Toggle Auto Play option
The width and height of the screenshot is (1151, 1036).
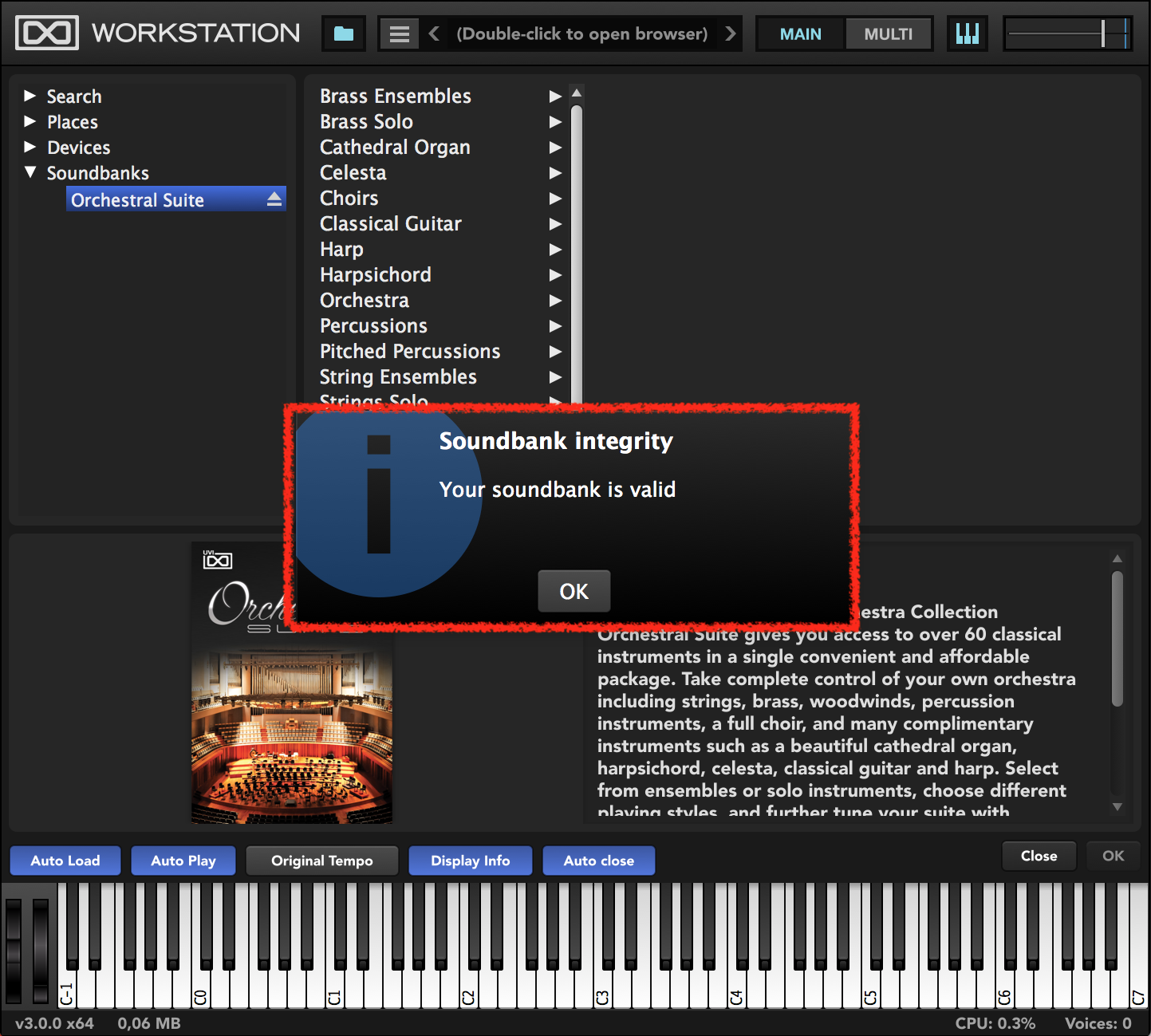click(183, 861)
